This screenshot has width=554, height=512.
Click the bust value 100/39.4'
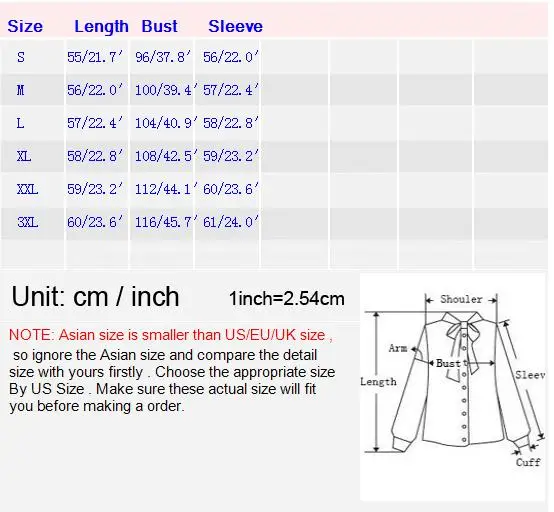[x=166, y=90]
